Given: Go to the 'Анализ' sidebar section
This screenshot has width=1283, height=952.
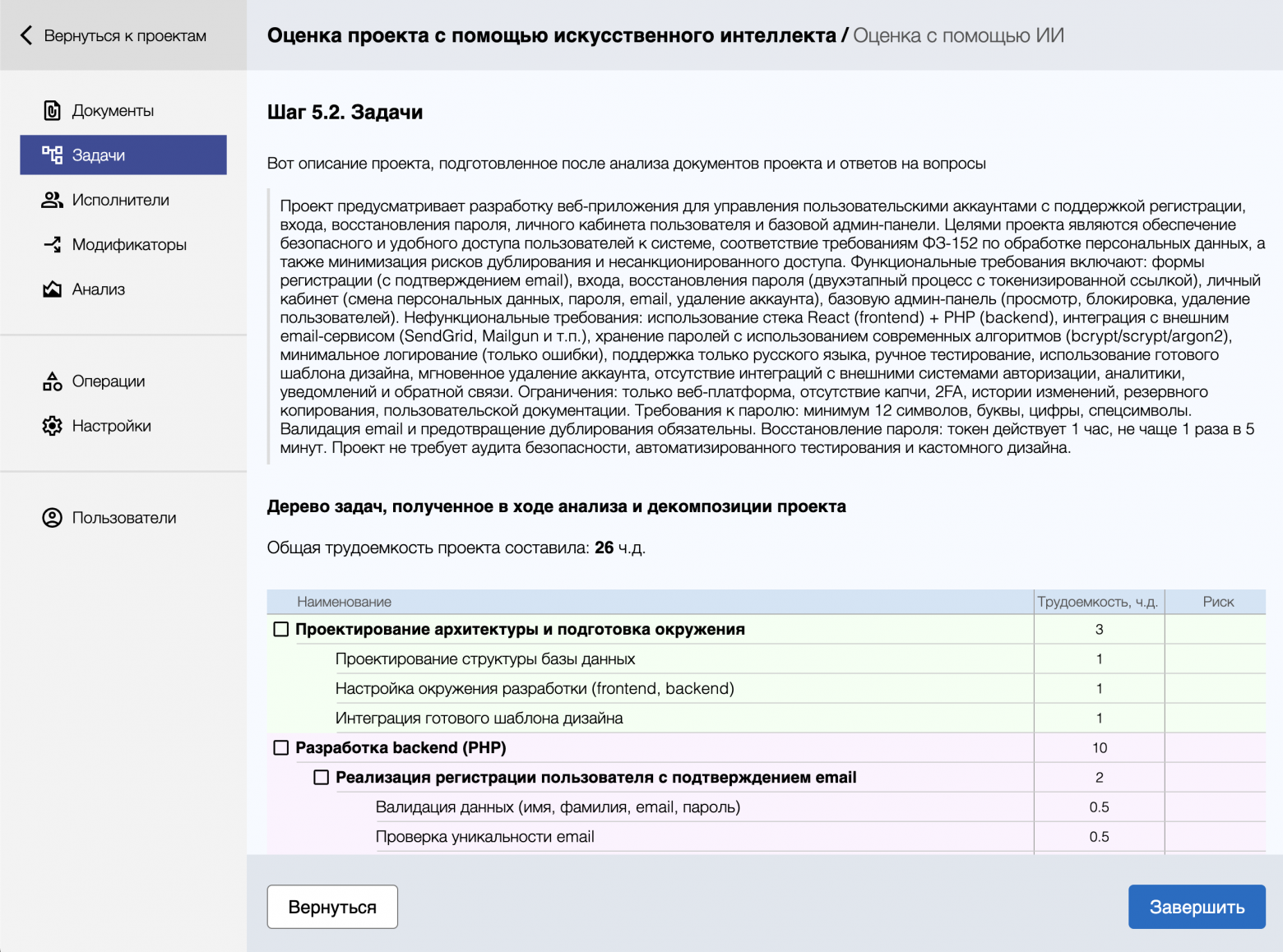Looking at the screenshot, I should coord(99,289).
